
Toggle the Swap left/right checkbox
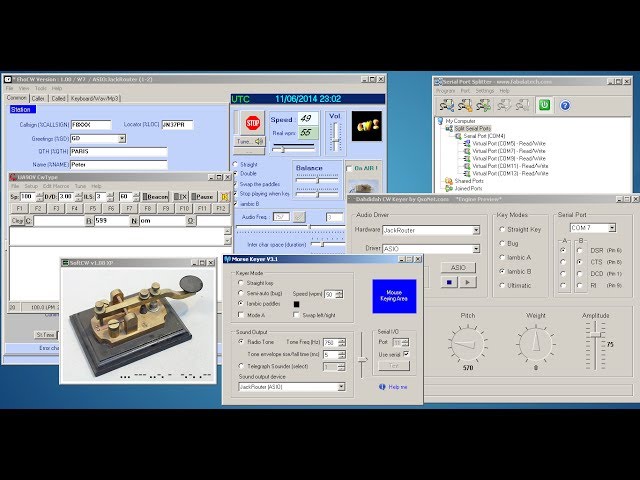click(x=296, y=315)
